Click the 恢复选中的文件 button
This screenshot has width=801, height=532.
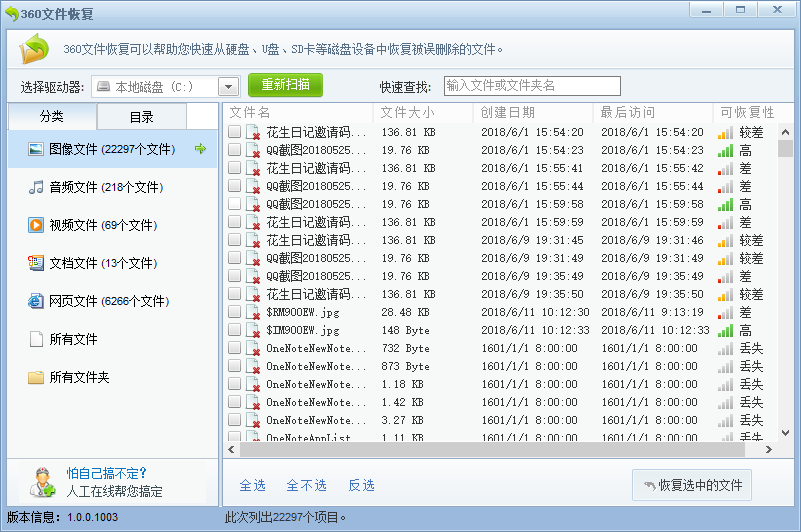[692, 485]
